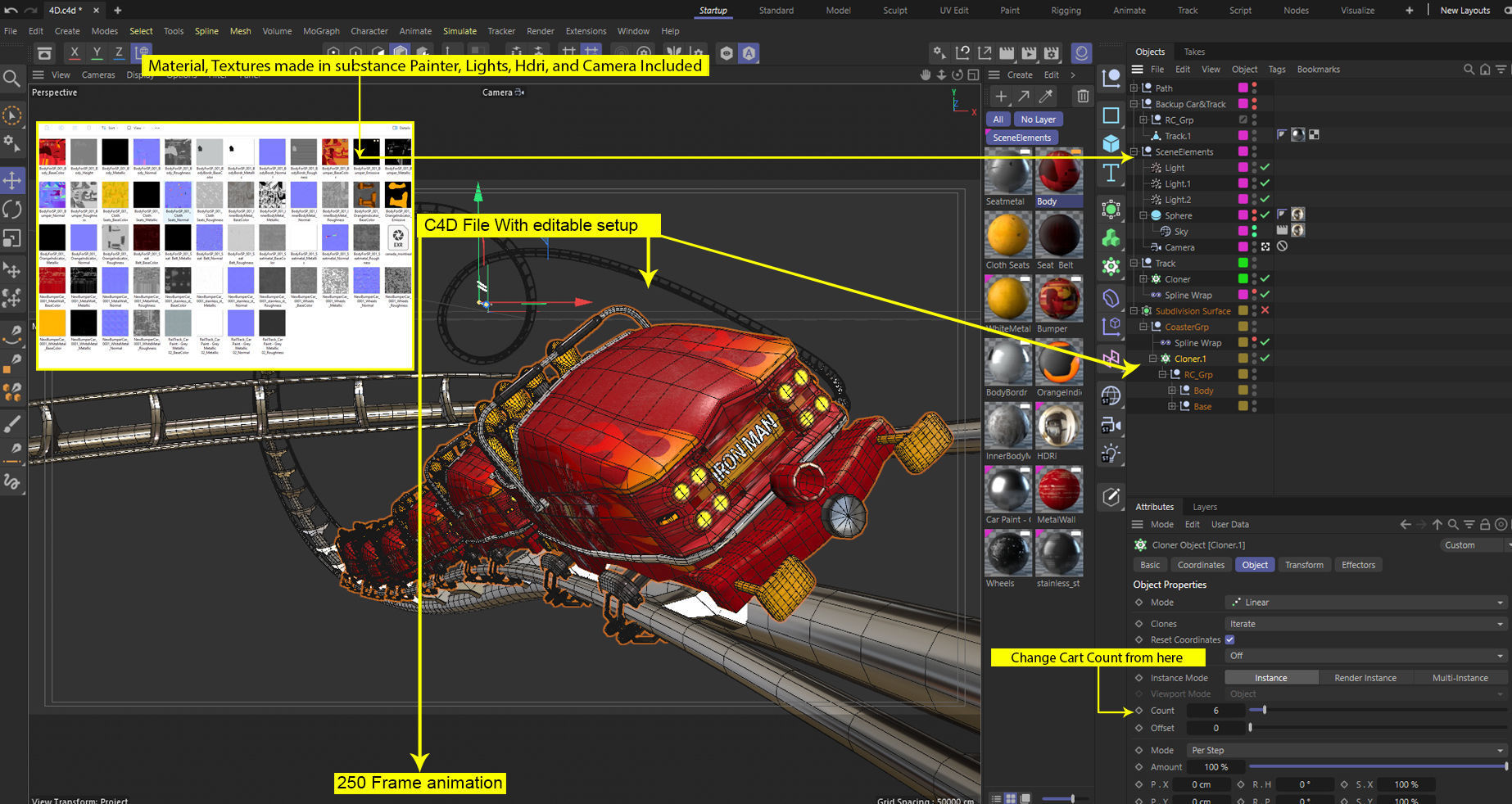Select the Move tool in left toolbar
The height and width of the screenshot is (804, 1512).
[12, 180]
